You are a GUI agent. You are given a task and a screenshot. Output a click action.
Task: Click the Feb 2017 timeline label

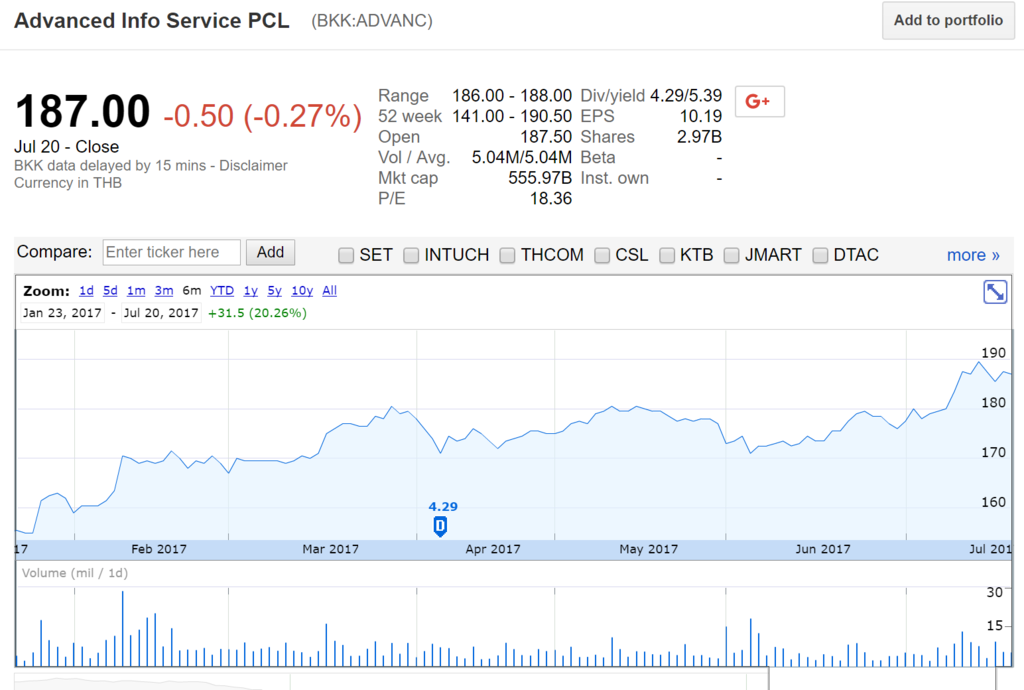pos(159,549)
